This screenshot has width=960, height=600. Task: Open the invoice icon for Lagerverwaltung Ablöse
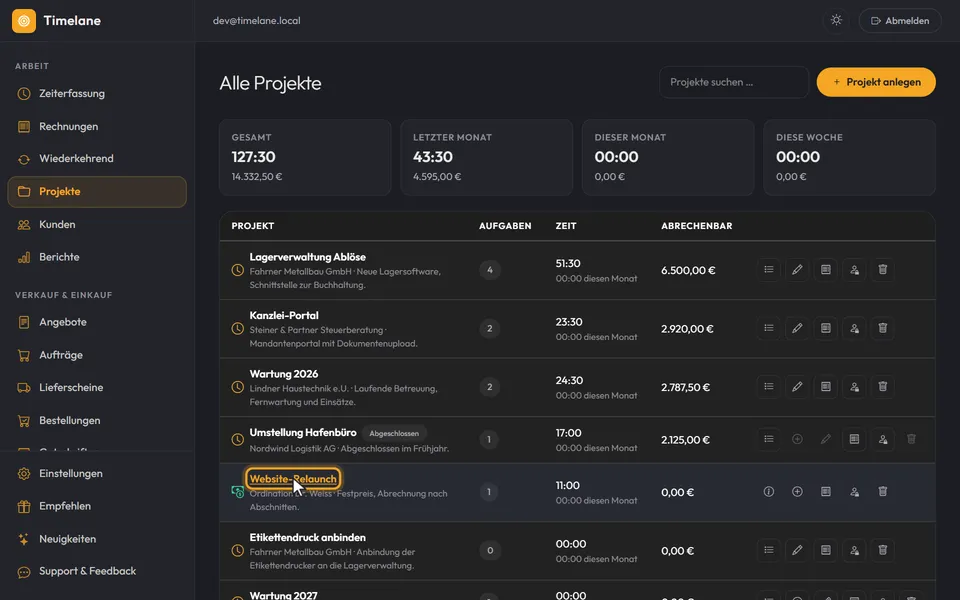click(x=825, y=269)
